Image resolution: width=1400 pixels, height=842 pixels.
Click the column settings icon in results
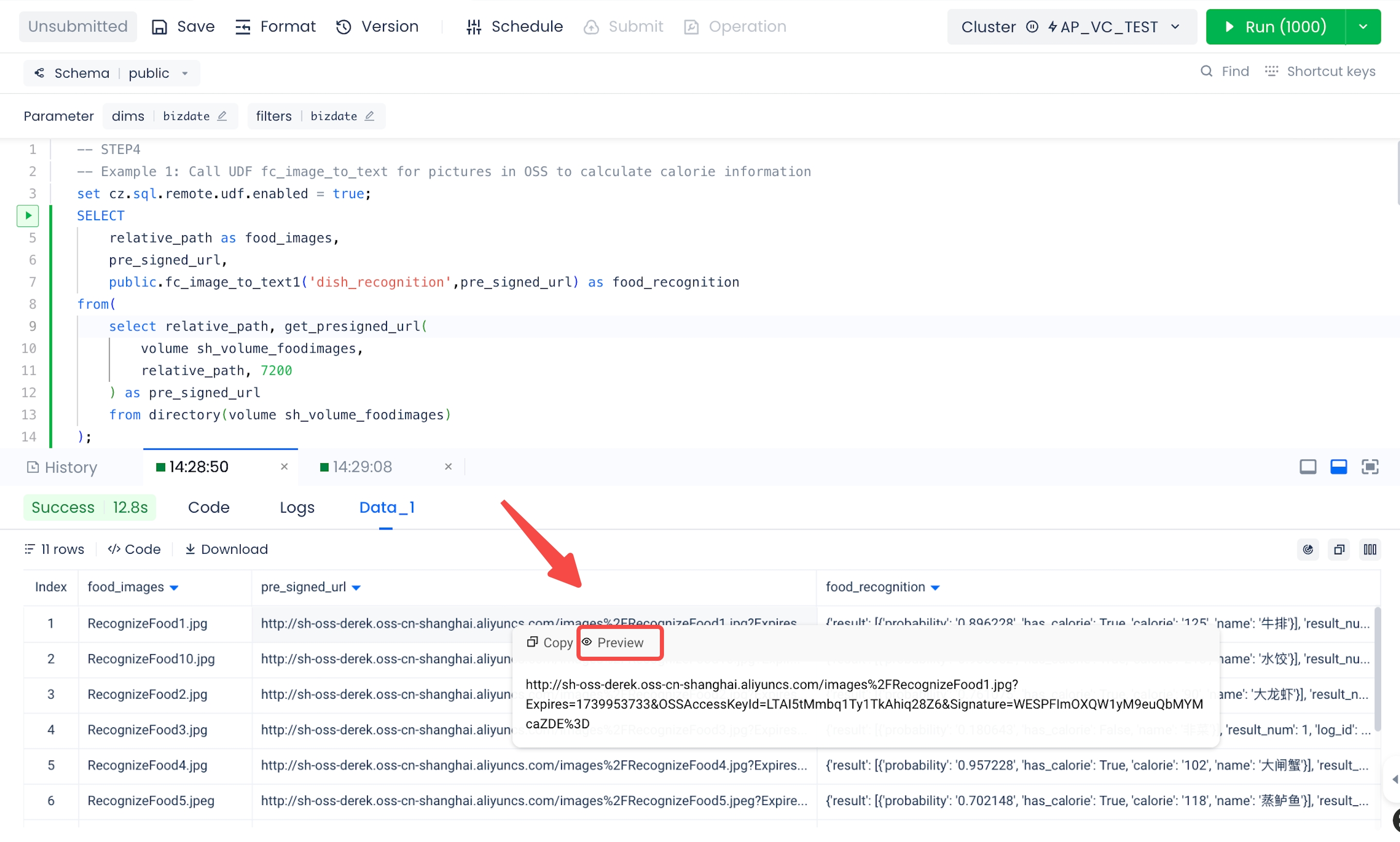(x=1369, y=549)
